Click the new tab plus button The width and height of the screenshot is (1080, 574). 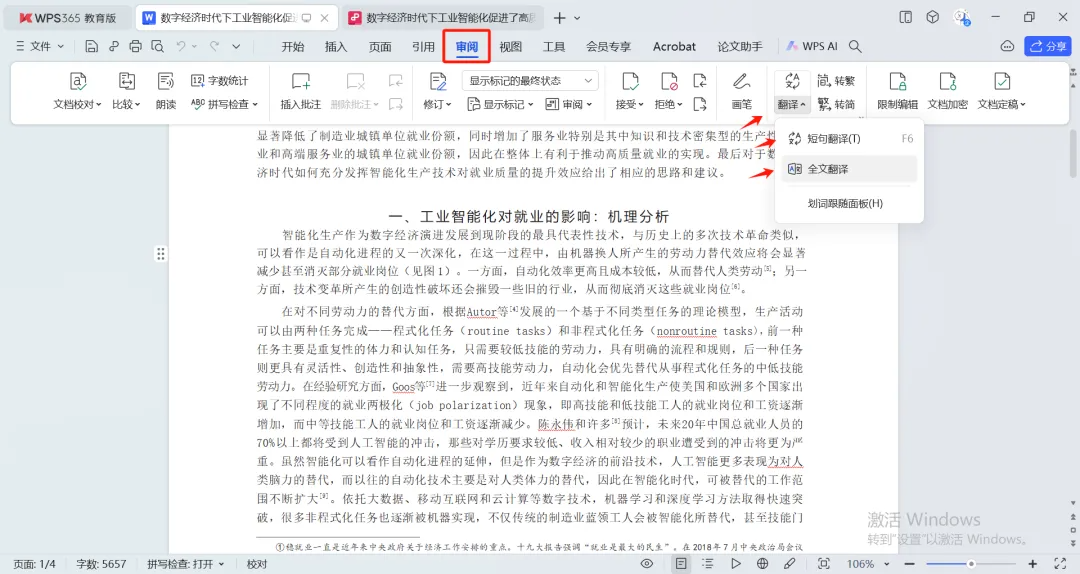pyautogui.click(x=560, y=18)
